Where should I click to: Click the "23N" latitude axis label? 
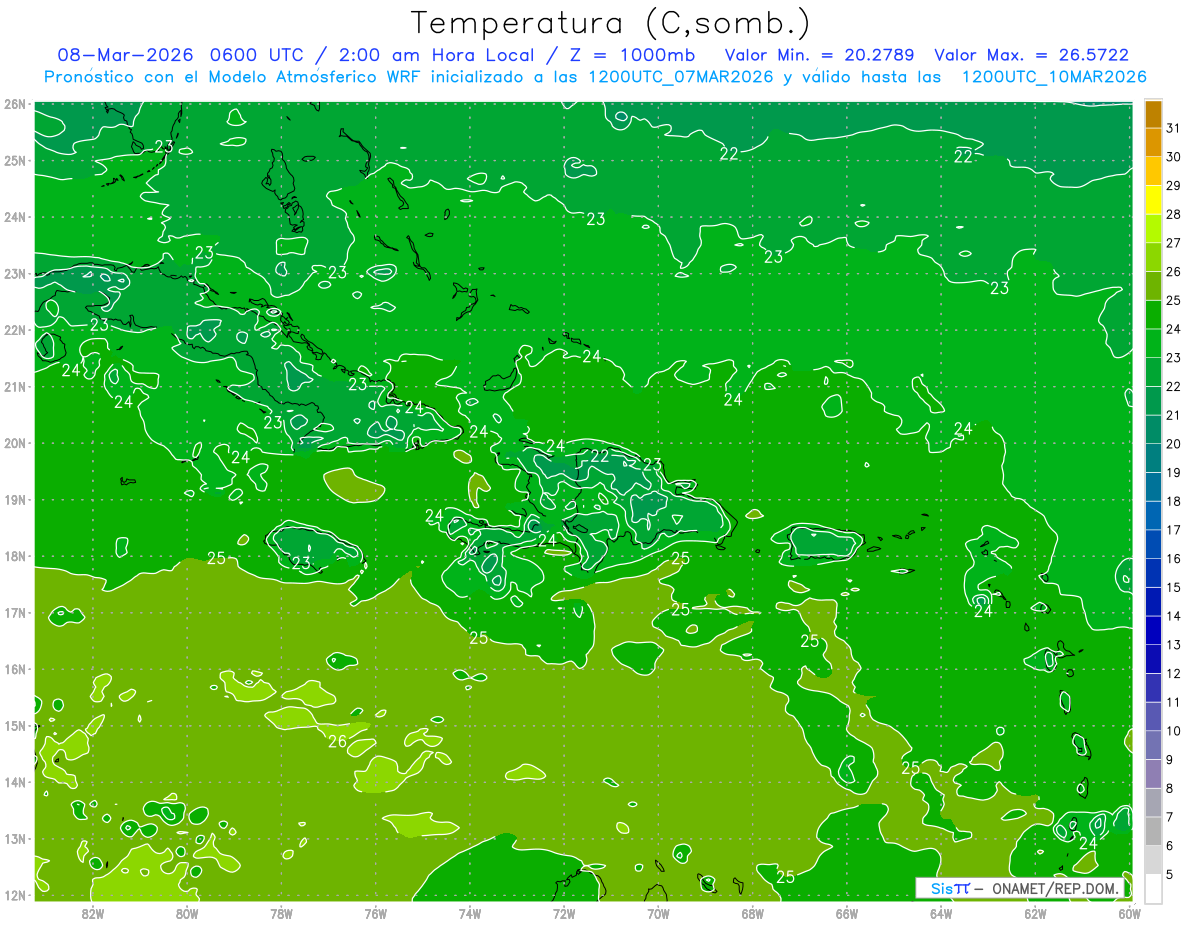(x=15, y=274)
